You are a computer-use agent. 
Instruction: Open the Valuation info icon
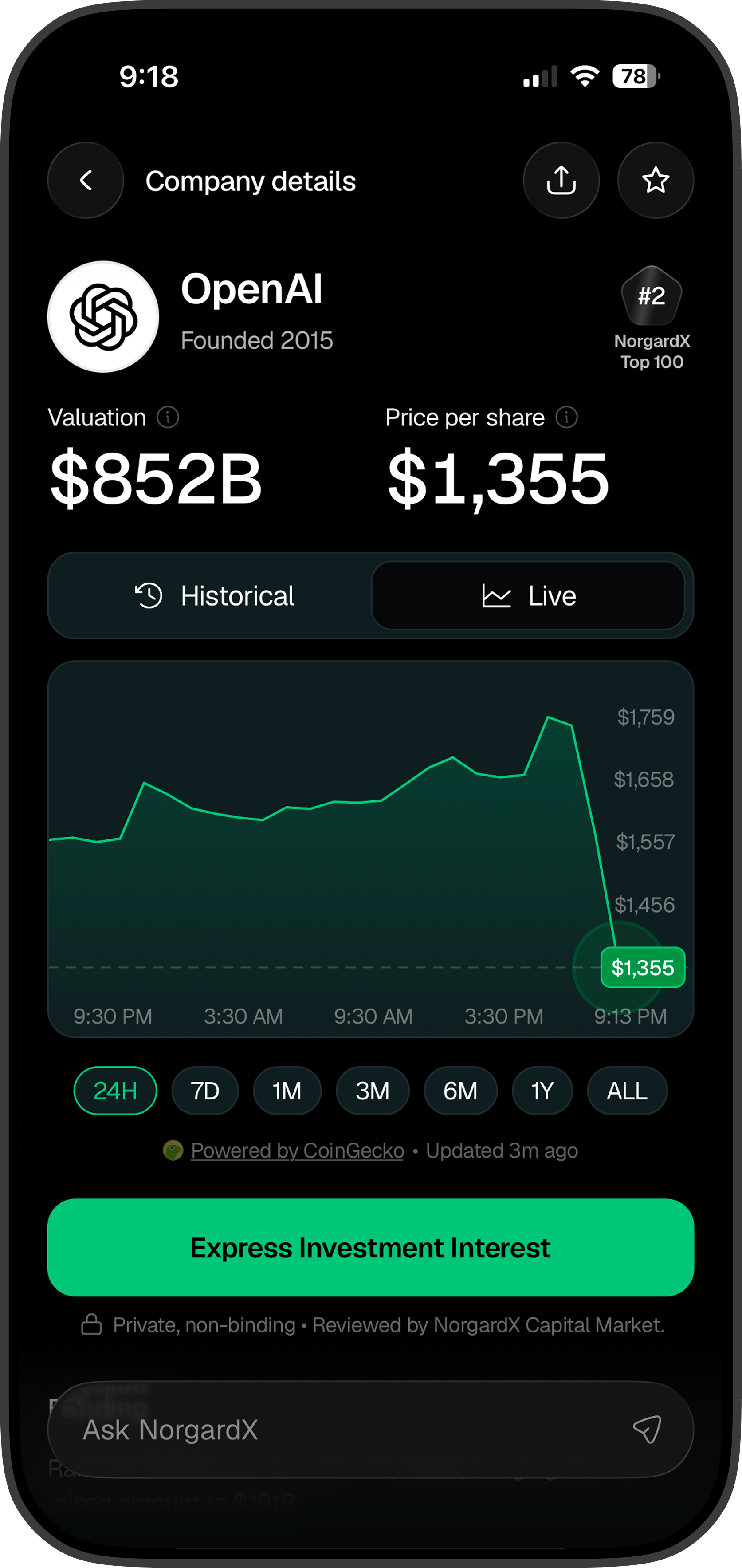(168, 418)
